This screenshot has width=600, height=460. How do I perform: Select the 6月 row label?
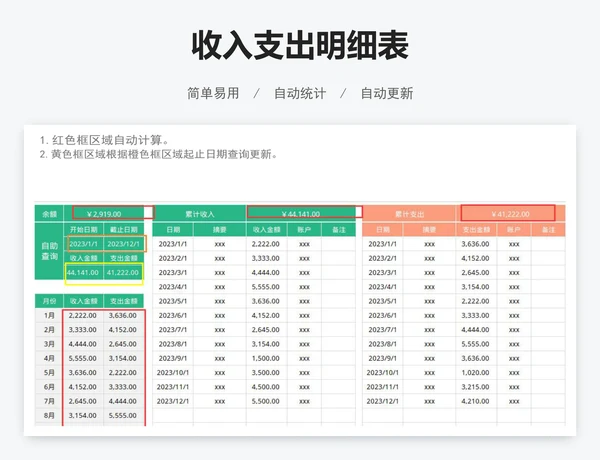tap(49, 387)
